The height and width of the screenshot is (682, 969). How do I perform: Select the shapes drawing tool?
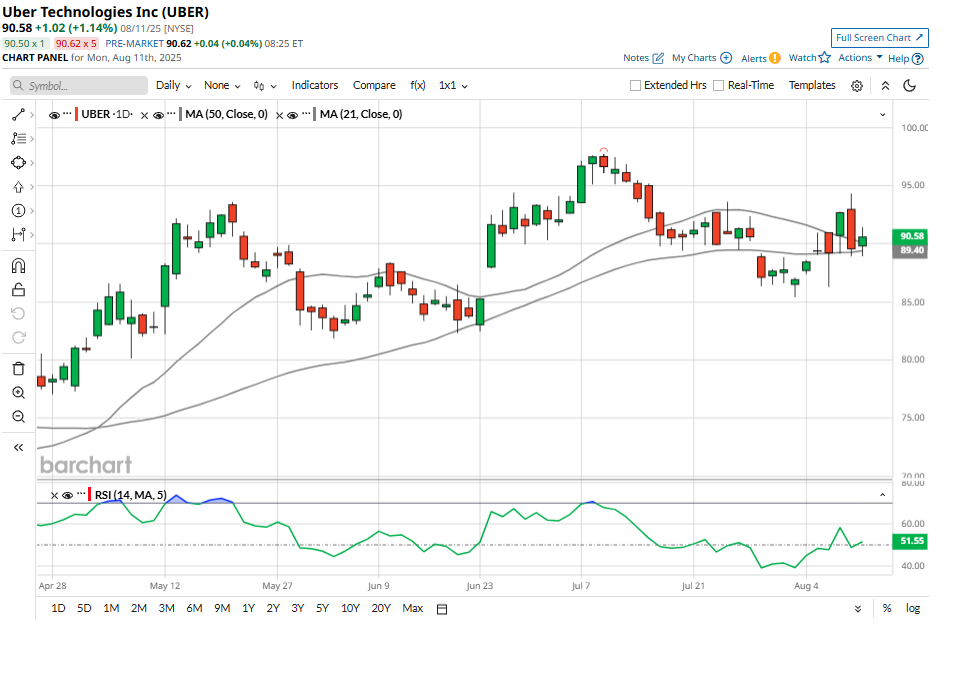click(x=19, y=162)
